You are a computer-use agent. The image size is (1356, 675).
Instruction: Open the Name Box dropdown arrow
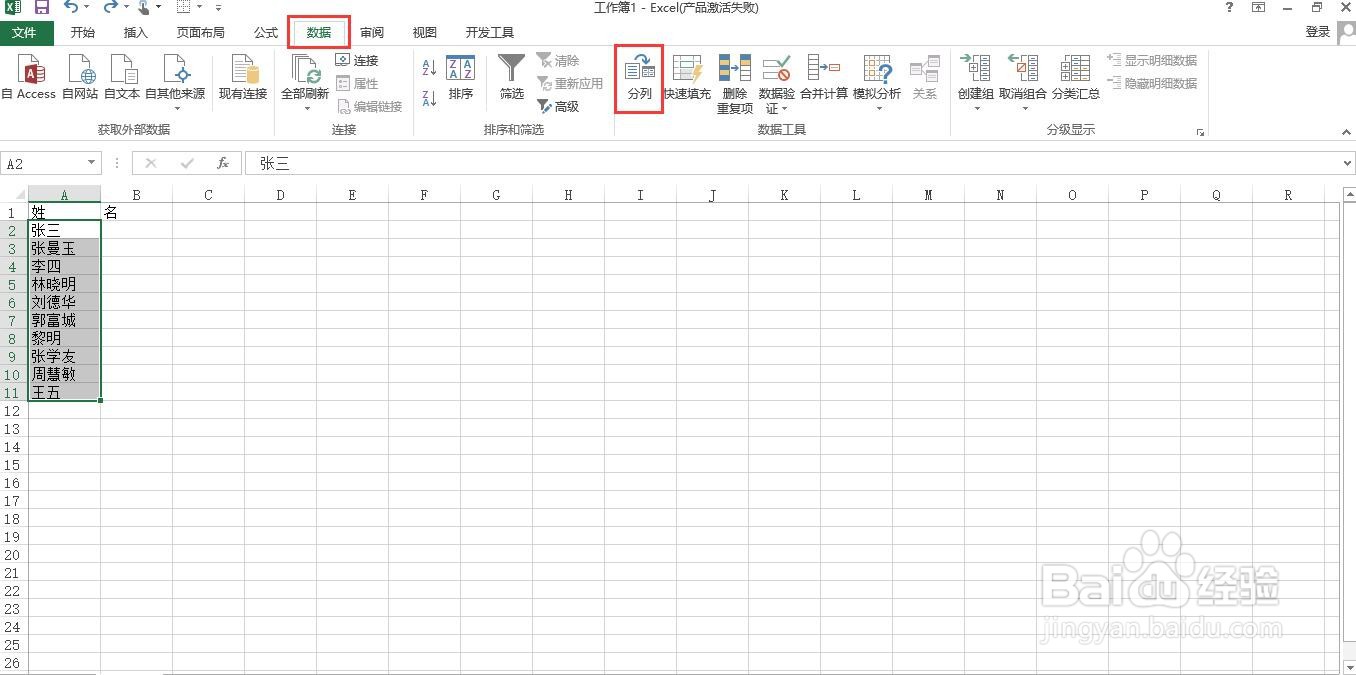90,162
